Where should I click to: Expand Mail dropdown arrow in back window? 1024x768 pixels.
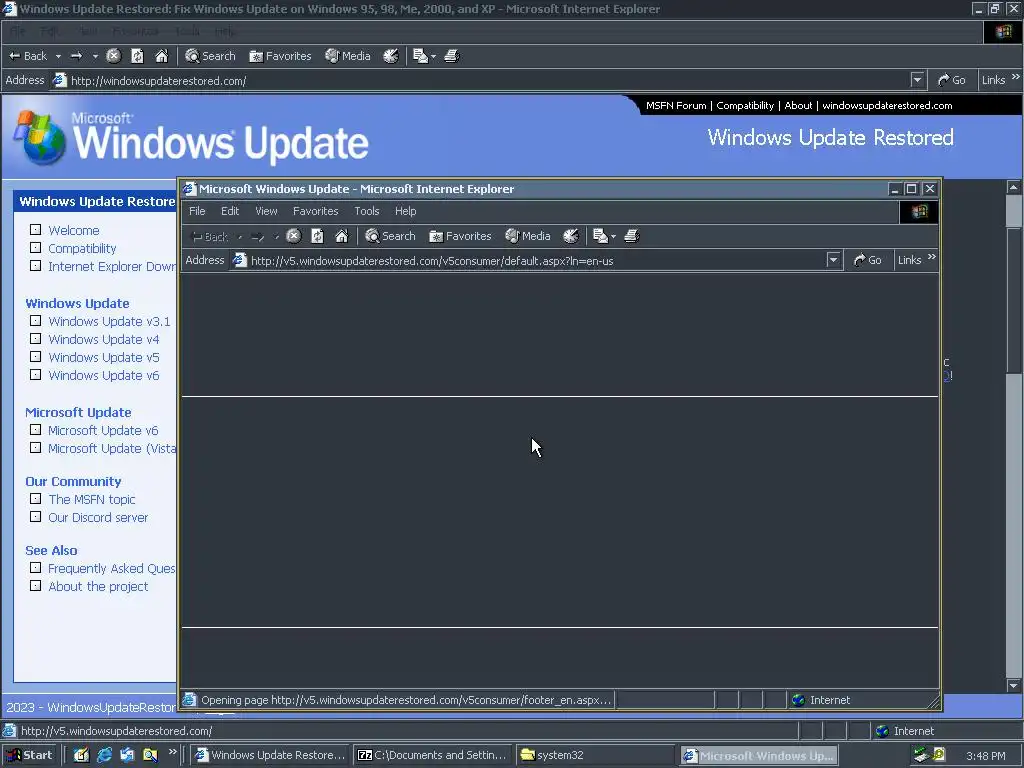pos(434,57)
